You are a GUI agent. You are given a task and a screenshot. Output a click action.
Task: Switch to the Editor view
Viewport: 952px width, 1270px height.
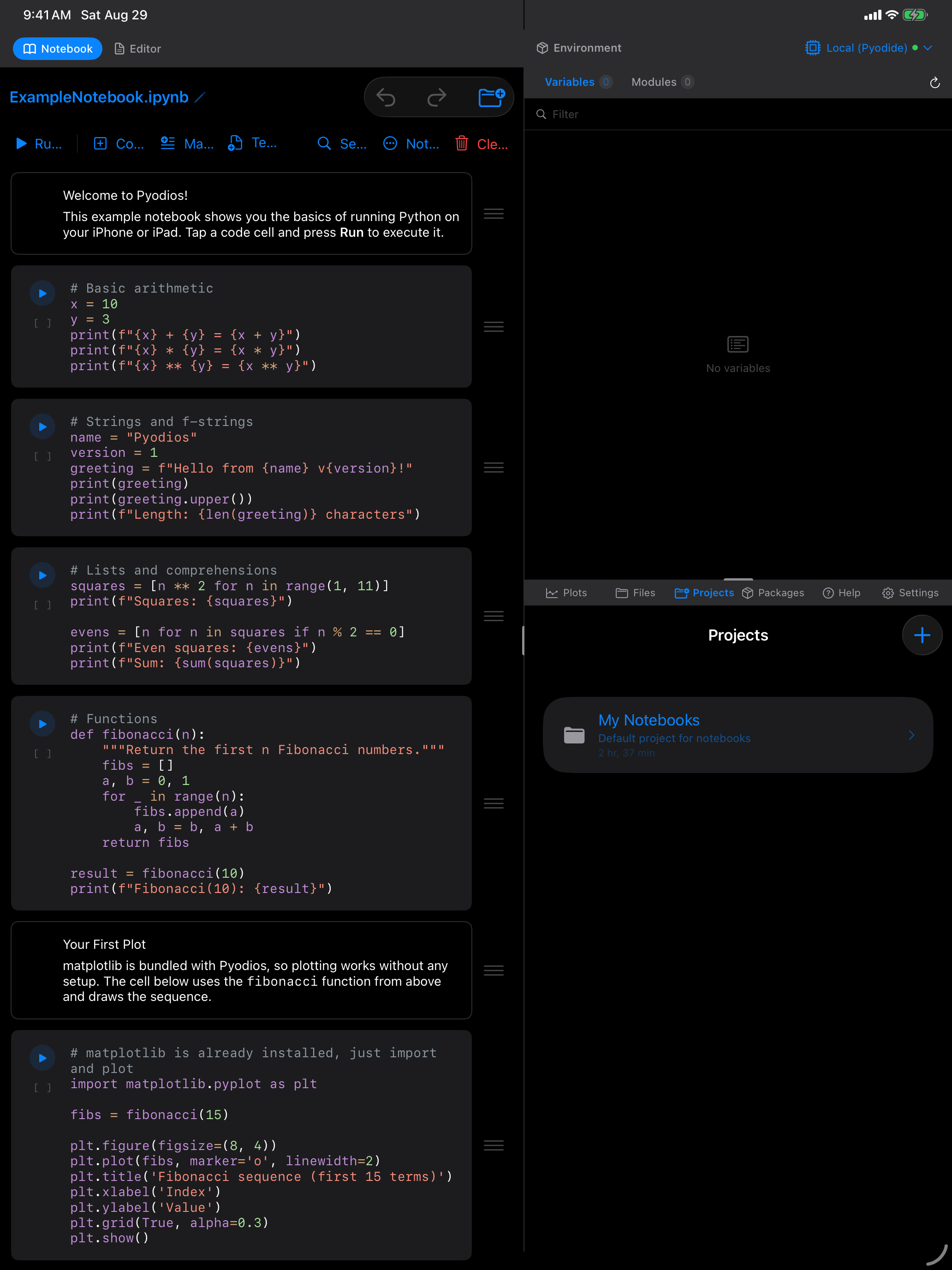tap(138, 49)
